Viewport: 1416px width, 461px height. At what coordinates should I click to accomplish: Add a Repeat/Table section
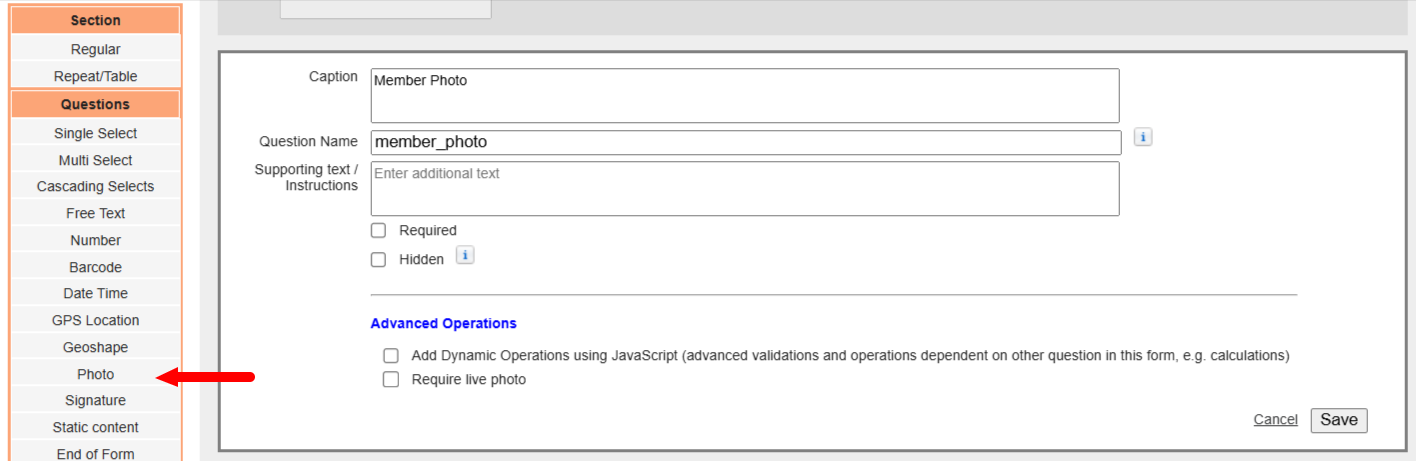tap(96, 76)
